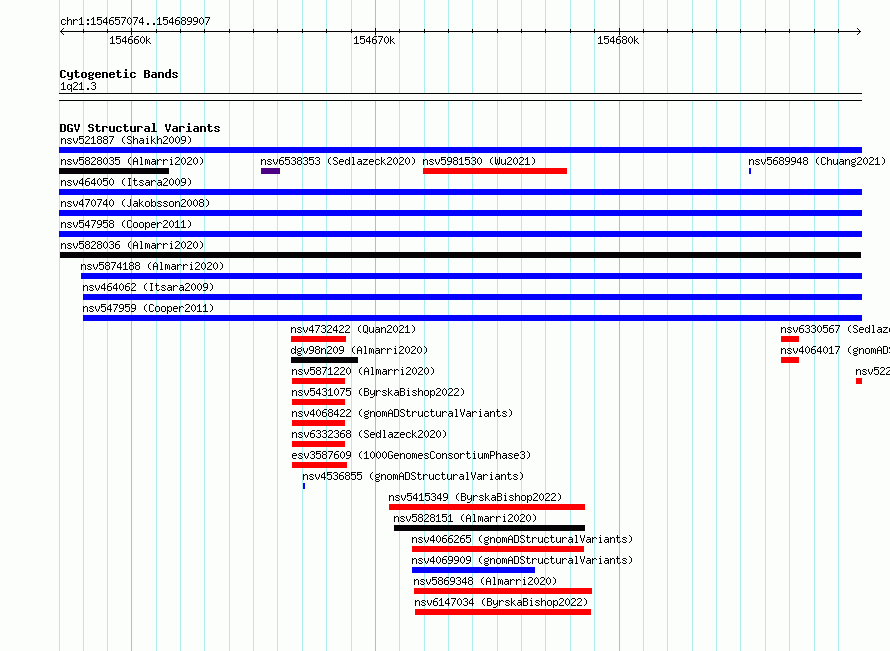Image resolution: width=890 pixels, height=651 pixels.
Task: Click the black bar of nsv5828035
Action: pos(114,171)
